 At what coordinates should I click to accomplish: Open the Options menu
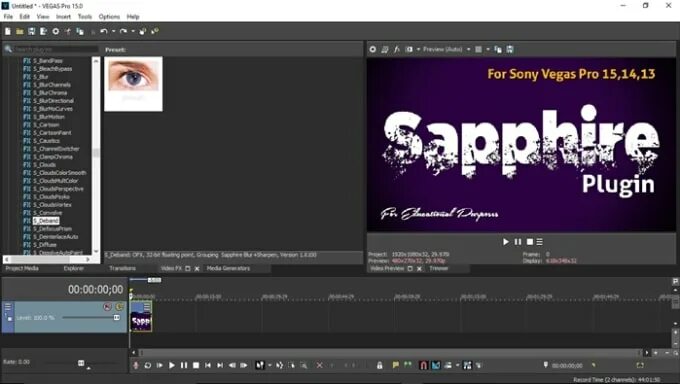pos(109,16)
